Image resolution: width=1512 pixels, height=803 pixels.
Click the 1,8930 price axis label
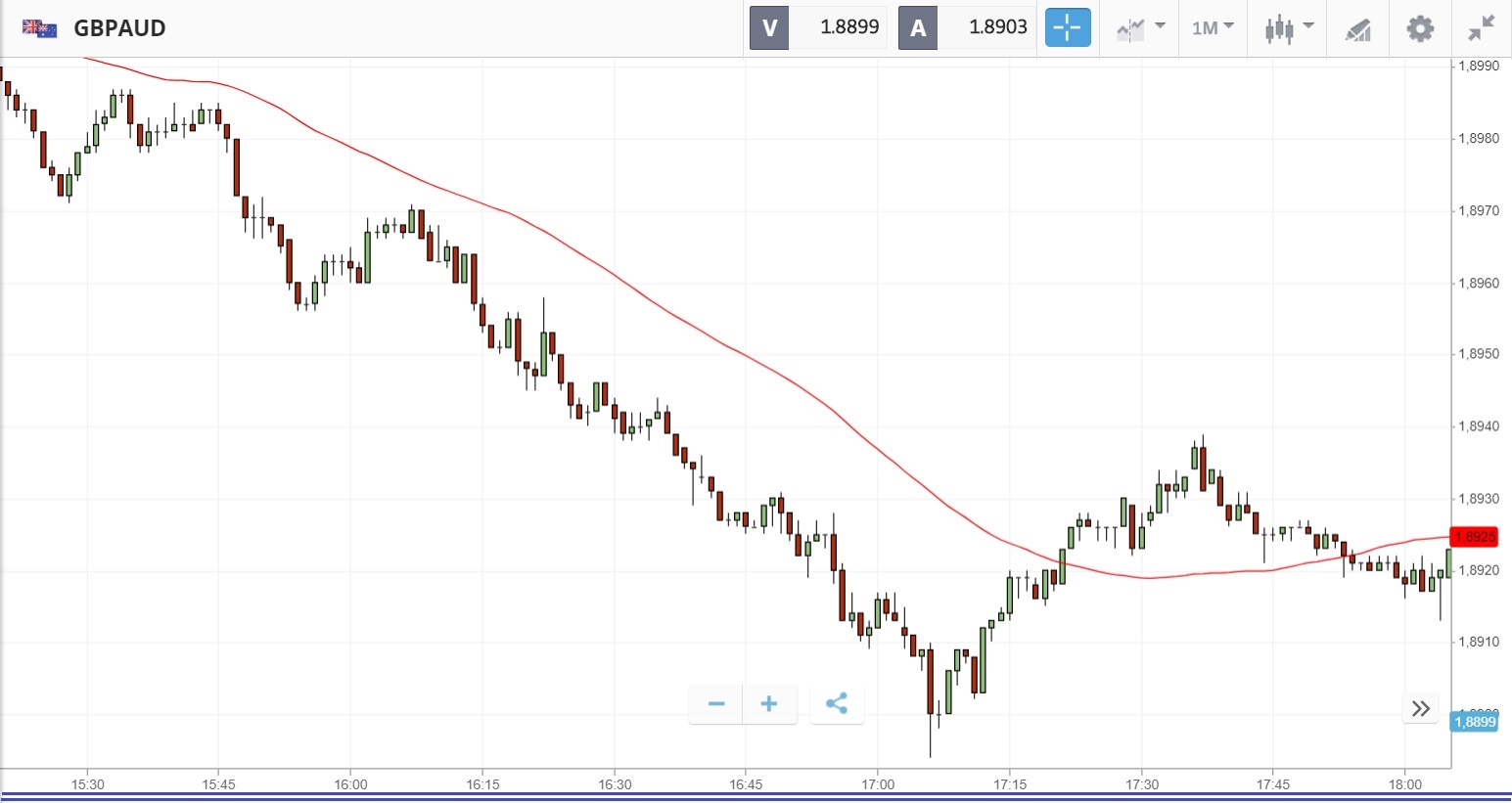pos(1479,499)
